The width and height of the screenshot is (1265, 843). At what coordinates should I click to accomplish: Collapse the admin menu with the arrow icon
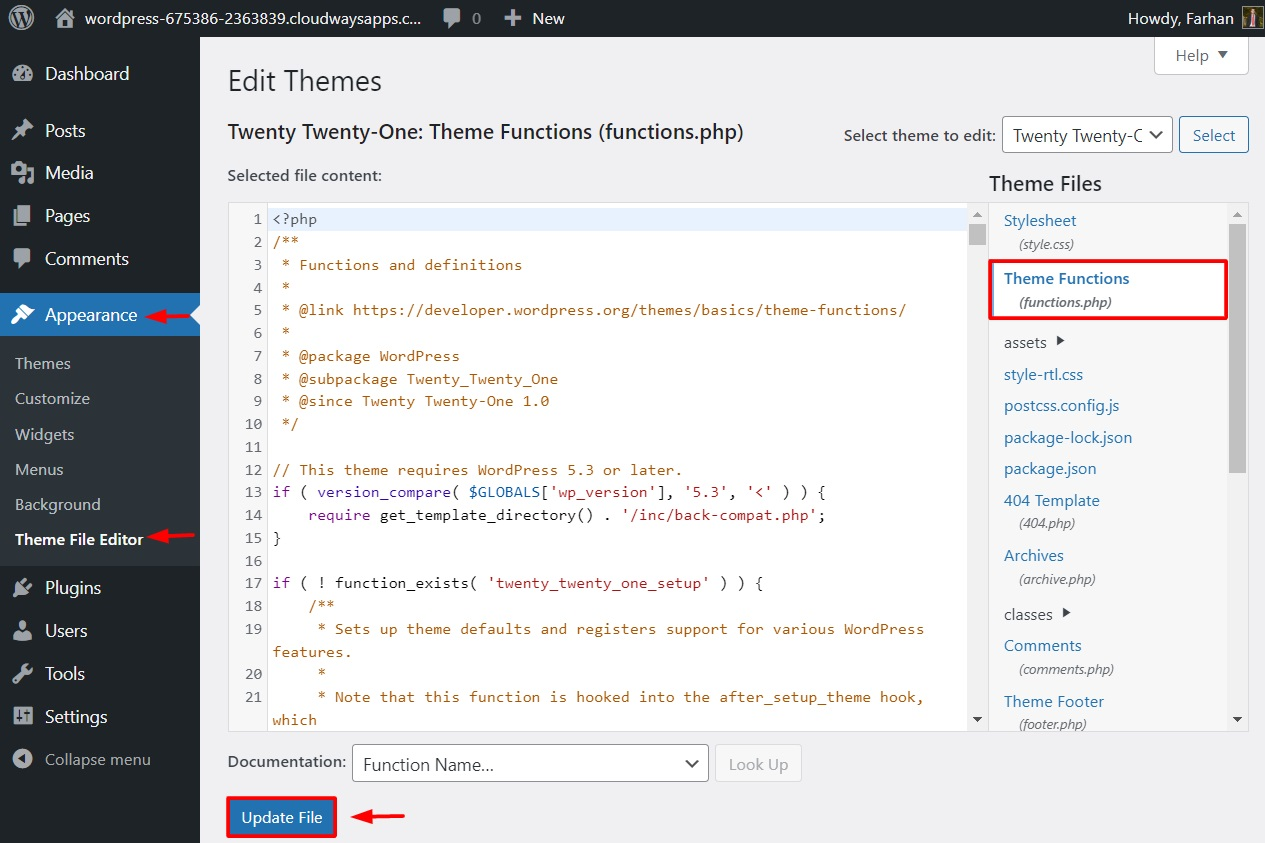pos(22,759)
